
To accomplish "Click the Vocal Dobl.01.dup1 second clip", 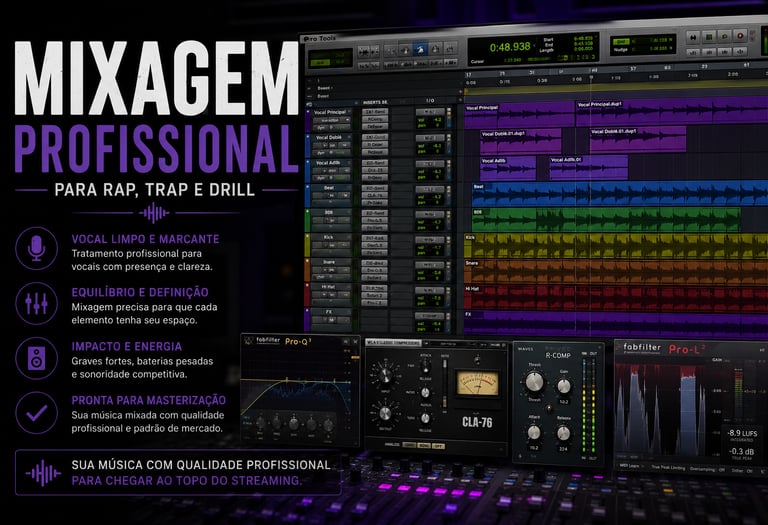I will (637, 140).
